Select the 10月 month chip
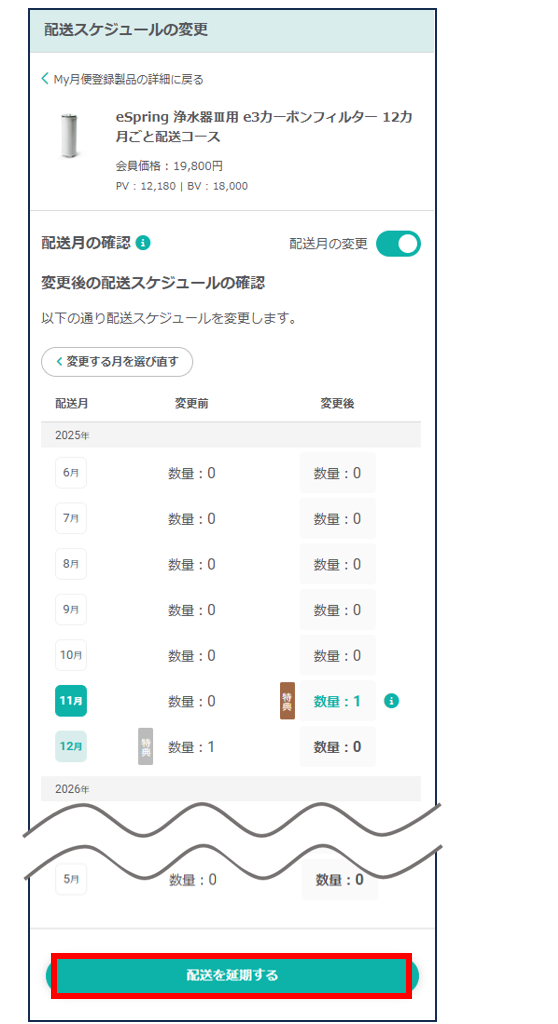 point(71,655)
